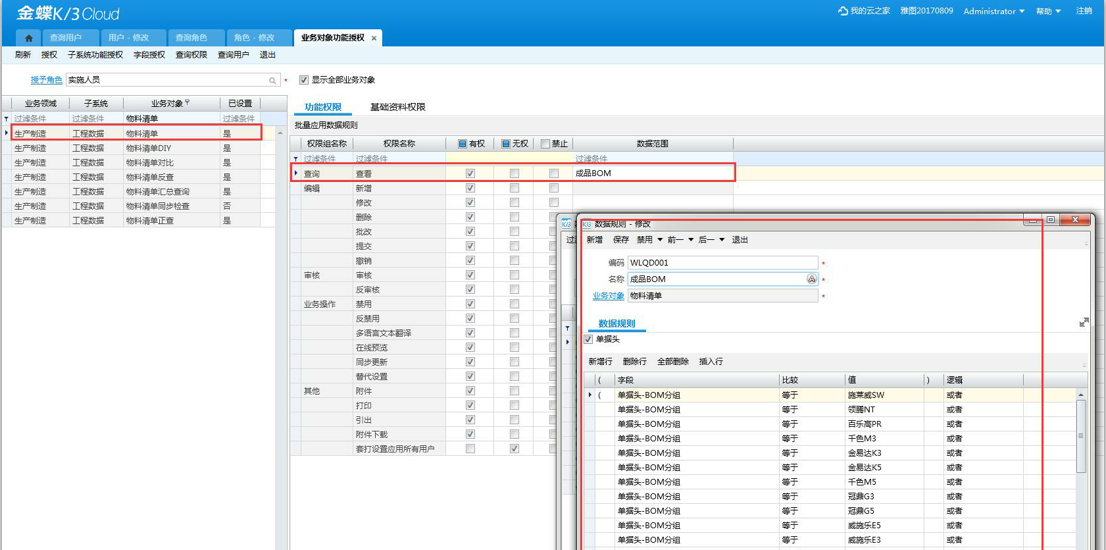
Task: Close the 业务对象功能授权 tab
Action: 374,38
